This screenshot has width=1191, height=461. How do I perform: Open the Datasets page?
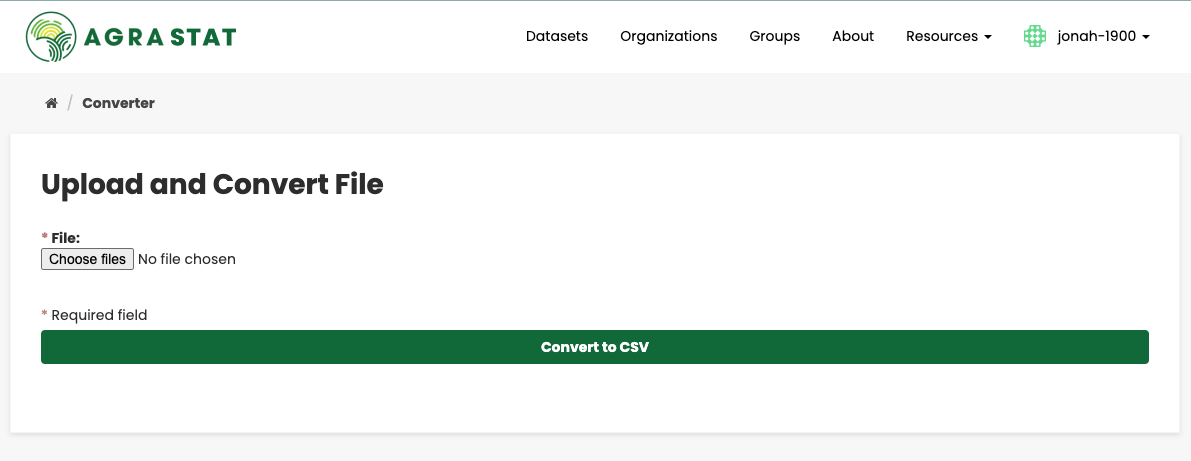tap(557, 36)
